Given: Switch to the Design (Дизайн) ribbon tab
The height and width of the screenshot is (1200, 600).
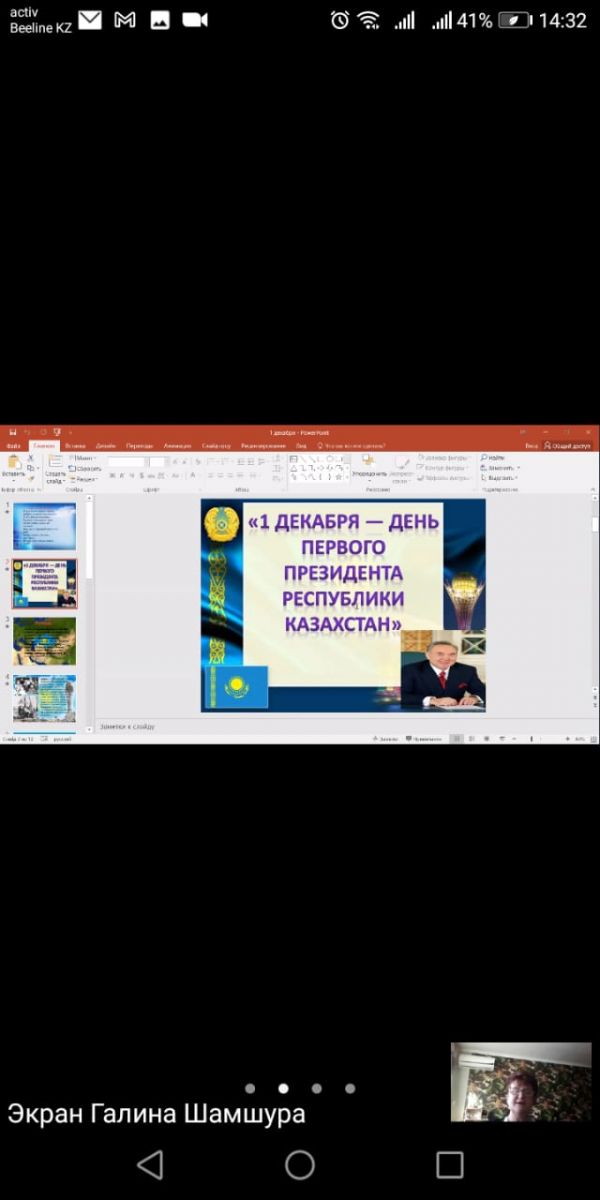Looking at the screenshot, I should click(106, 445).
